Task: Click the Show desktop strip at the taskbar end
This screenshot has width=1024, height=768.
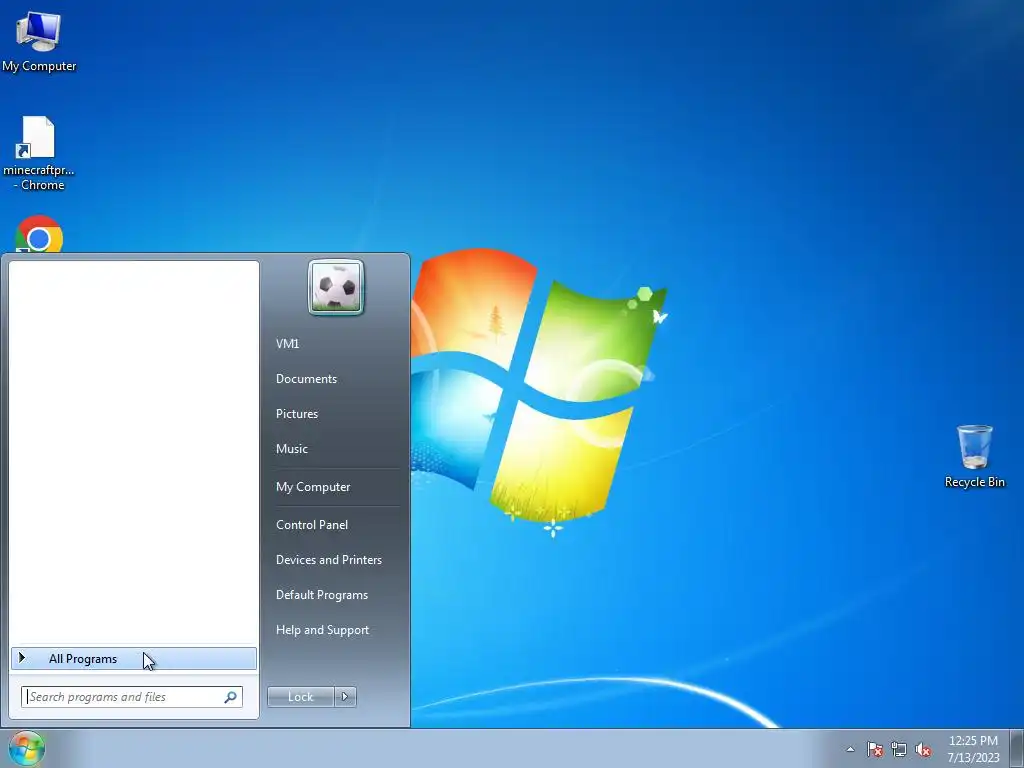Action: coord(1017,748)
